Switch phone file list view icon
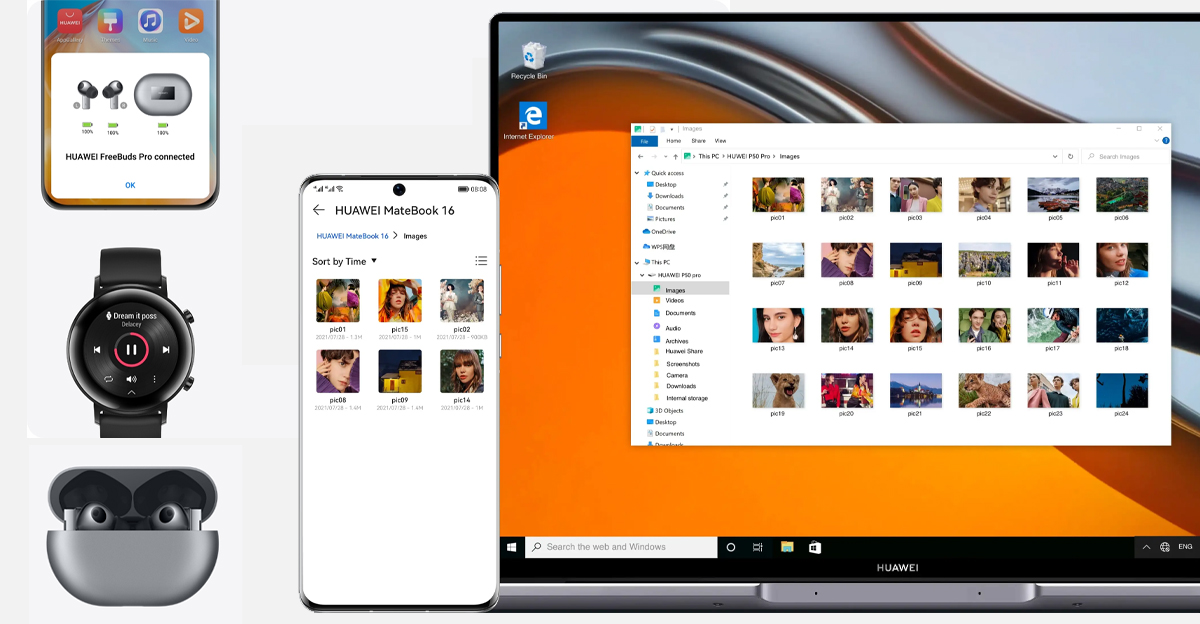The width and height of the screenshot is (1200, 624). click(x=481, y=261)
